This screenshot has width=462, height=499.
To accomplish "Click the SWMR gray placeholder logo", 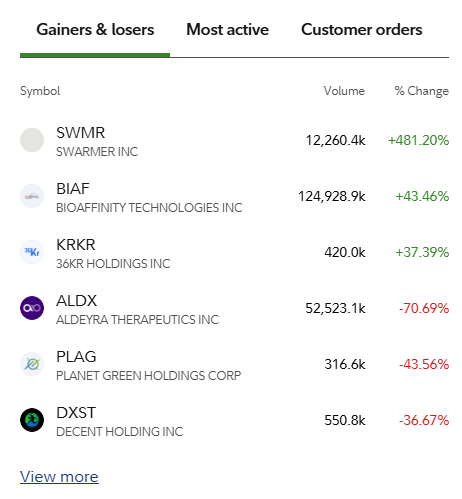I will [x=32, y=140].
